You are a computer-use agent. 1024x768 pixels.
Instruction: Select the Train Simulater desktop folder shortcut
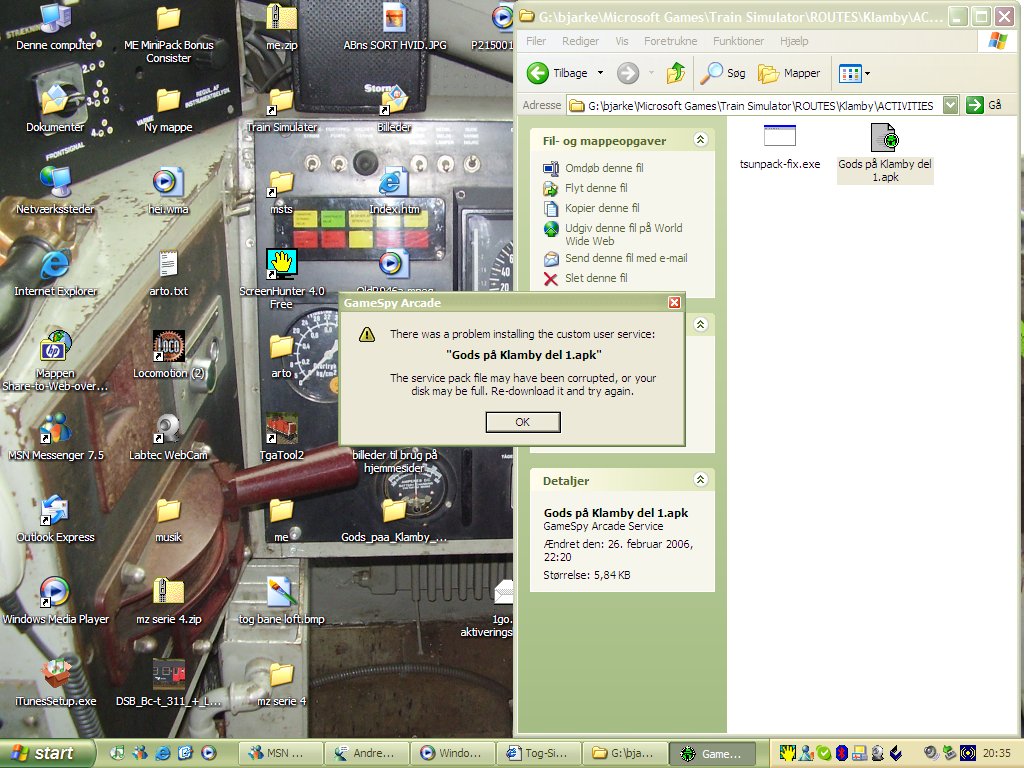coord(281,109)
